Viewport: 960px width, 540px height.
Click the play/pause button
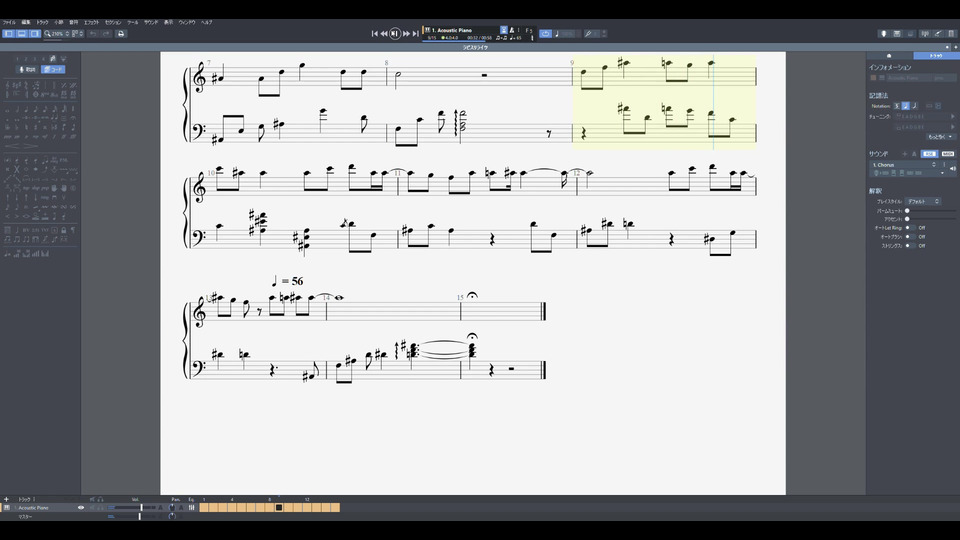point(395,34)
